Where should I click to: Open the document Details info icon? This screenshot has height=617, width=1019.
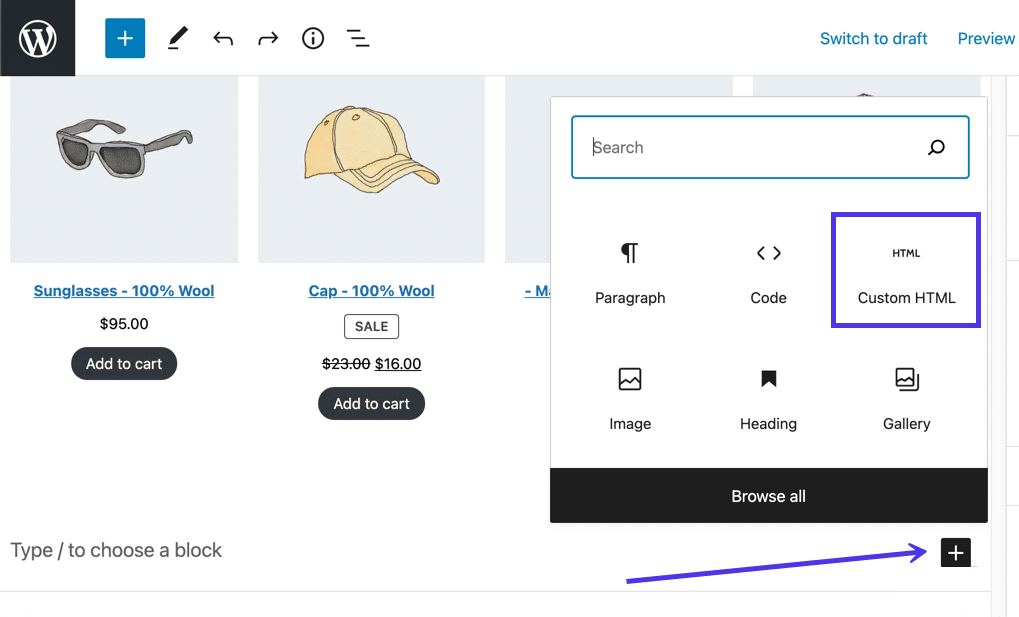[x=313, y=39]
